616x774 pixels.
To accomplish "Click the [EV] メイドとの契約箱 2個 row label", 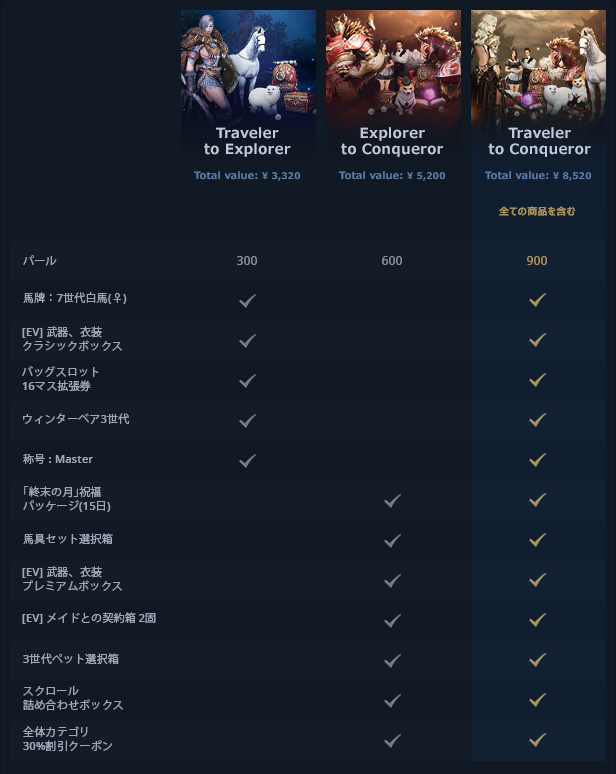I will (x=89, y=618).
